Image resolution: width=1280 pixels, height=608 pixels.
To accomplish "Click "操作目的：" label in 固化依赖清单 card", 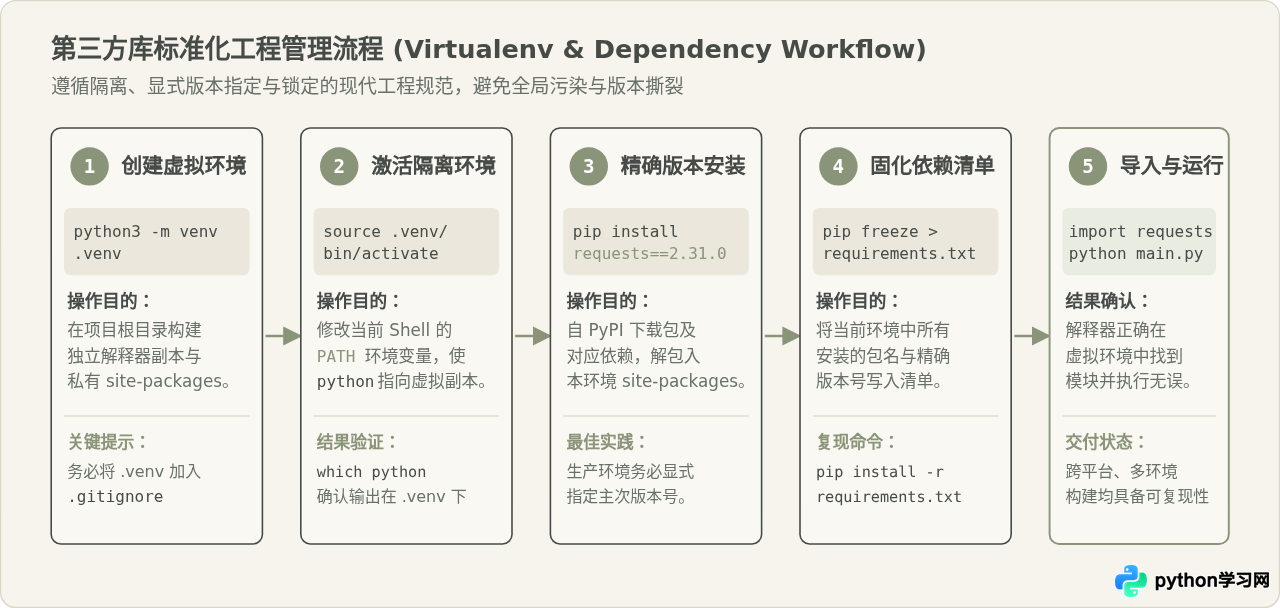I will coord(859,301).
